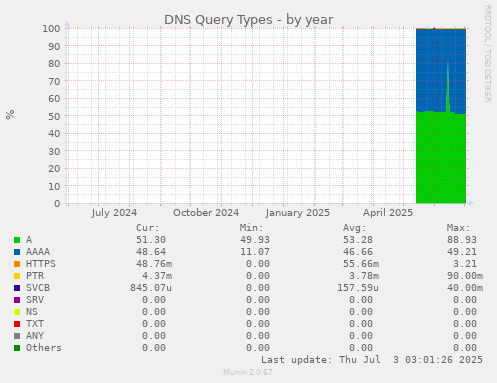The width and height of the screenshot is (497, 383).
Task: Click the SVCB current value 845.07u
Action: 151,288
